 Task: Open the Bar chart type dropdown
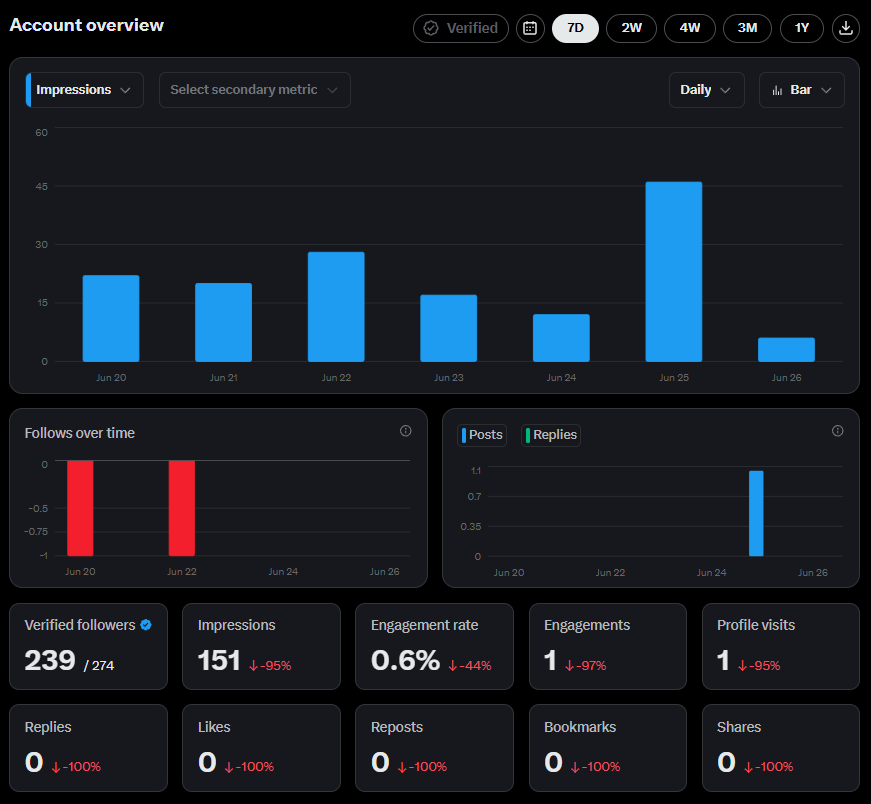click(802, 90)
